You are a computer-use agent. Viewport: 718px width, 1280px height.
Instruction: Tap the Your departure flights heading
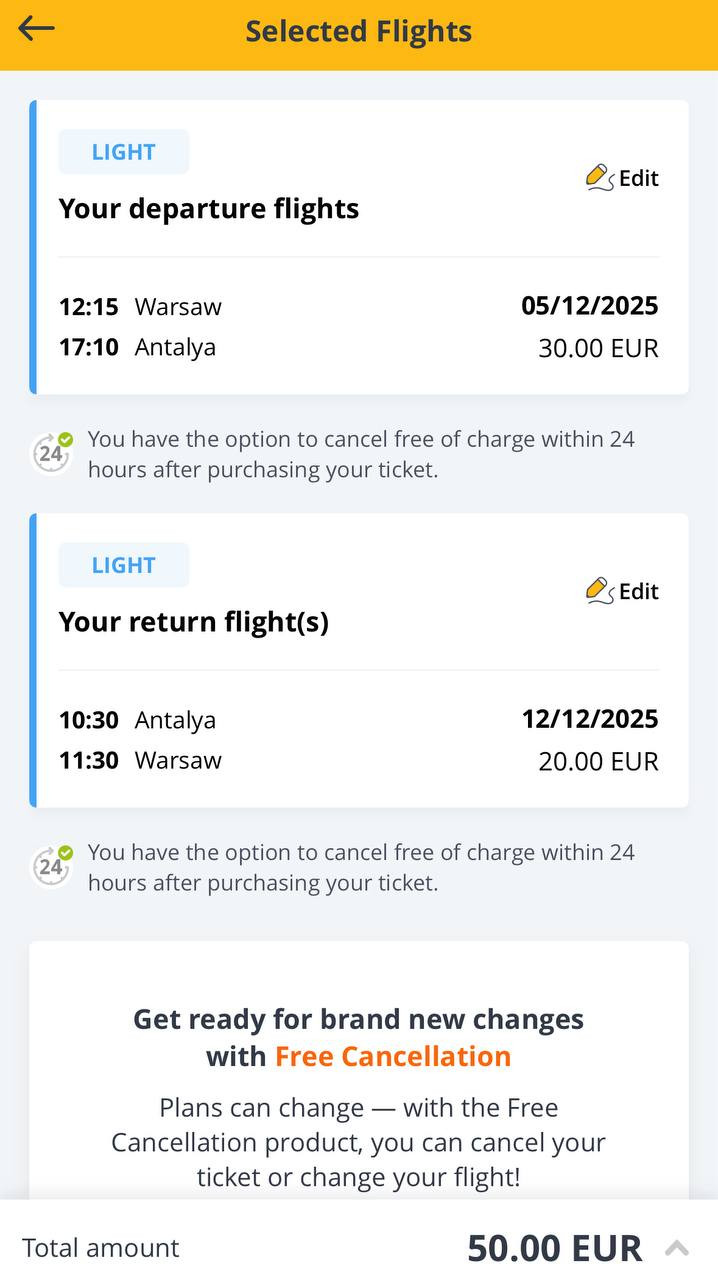click(208, 208)
